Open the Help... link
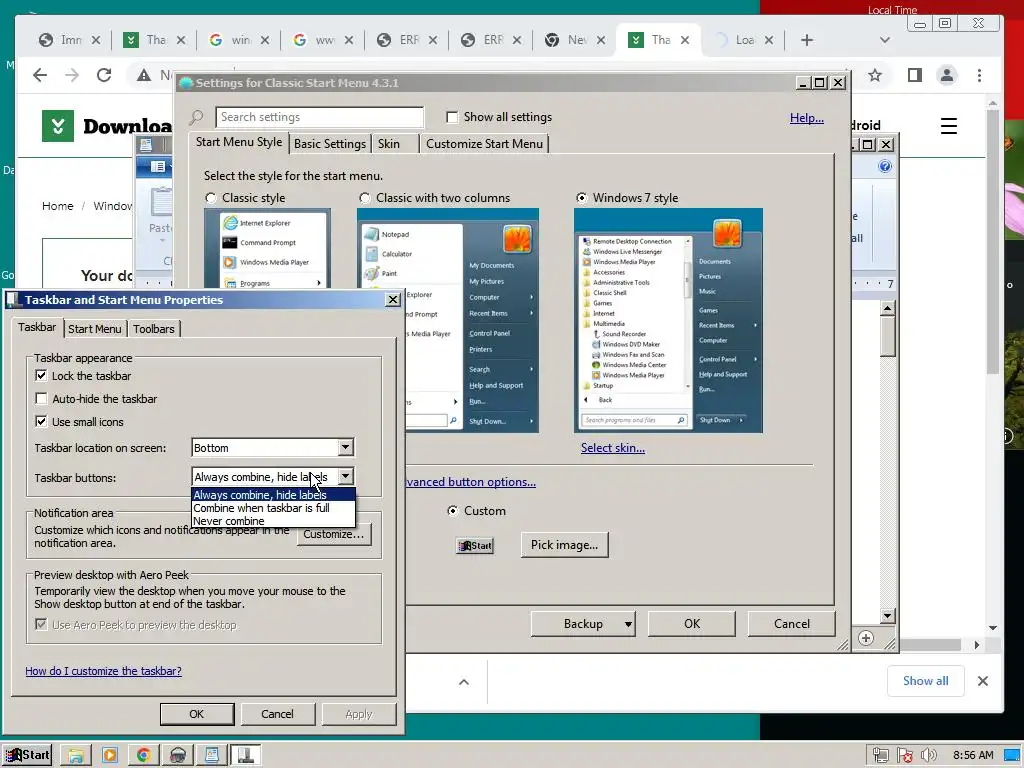Image resolution: width=1024 pixels, height=768 pixels. tap(807, 118)
